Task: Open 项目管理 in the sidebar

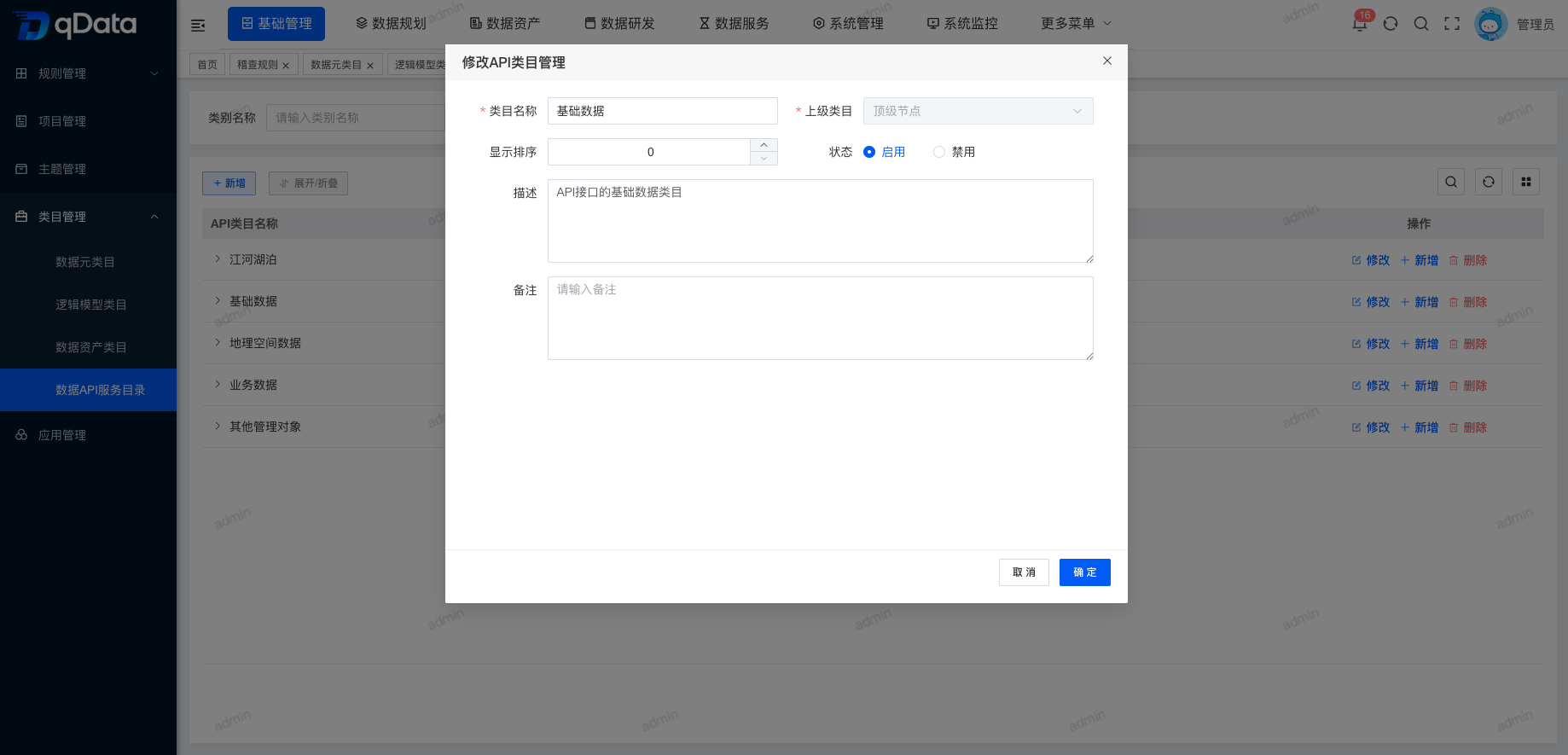Action: [88, 121]
